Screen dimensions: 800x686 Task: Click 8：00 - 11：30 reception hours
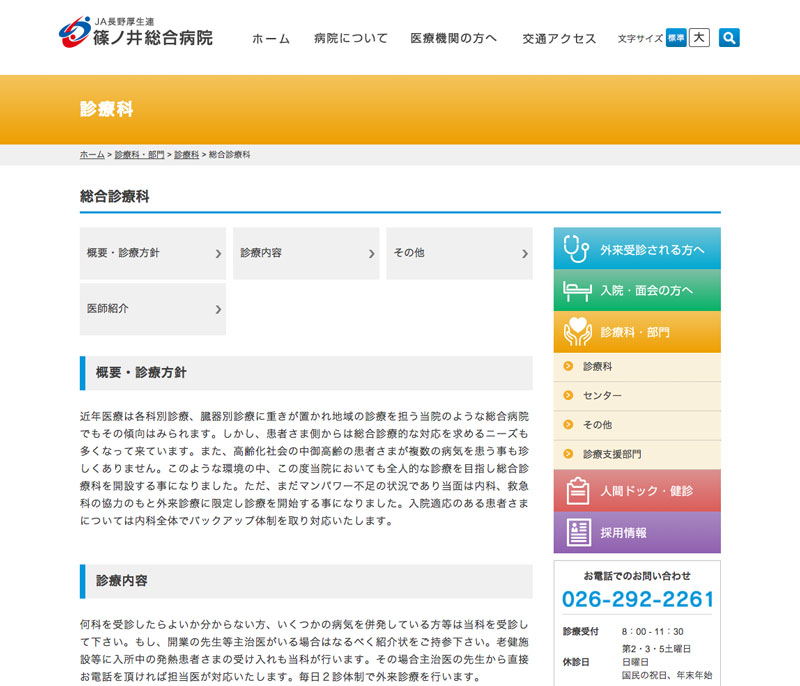(652, 631)
